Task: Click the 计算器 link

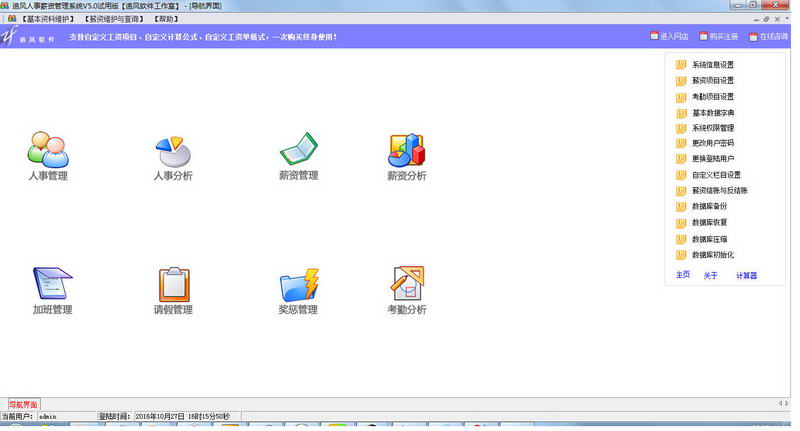Action: [746, 275]
